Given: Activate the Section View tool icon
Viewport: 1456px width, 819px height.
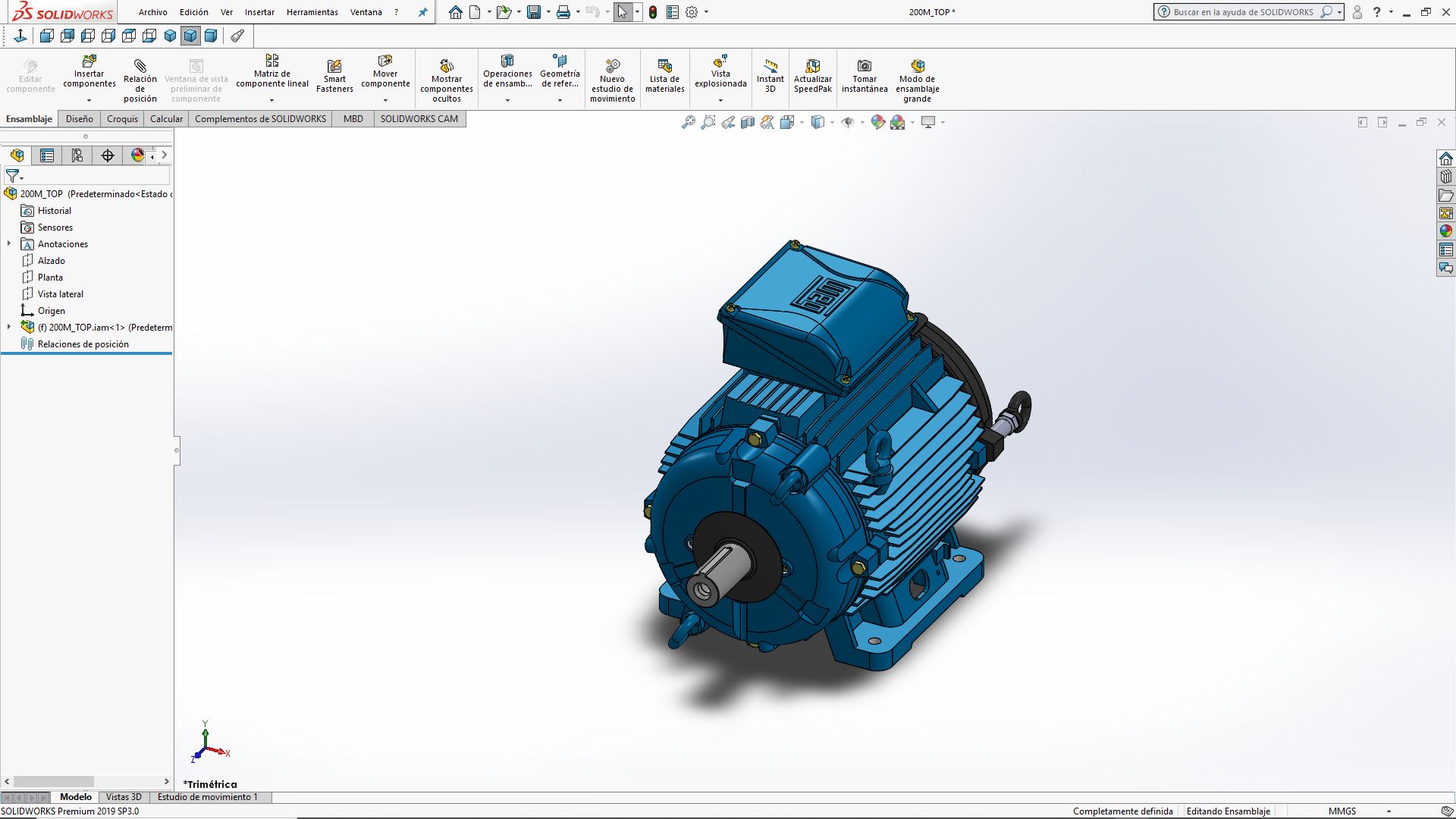Looking at the screenshot, I should pos(748,122).
